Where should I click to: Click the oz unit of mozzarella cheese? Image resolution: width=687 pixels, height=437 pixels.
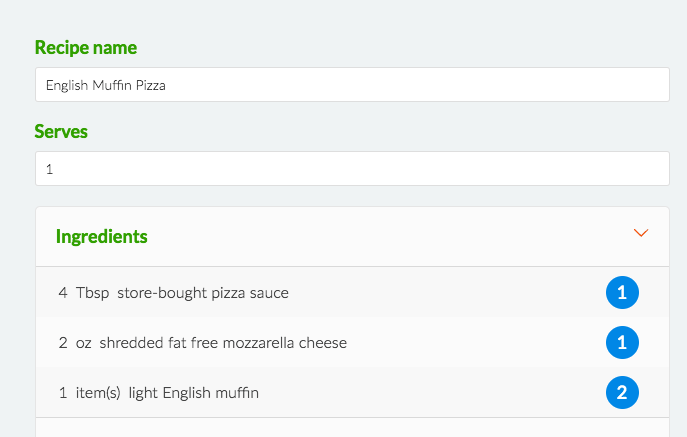point(84,344)
